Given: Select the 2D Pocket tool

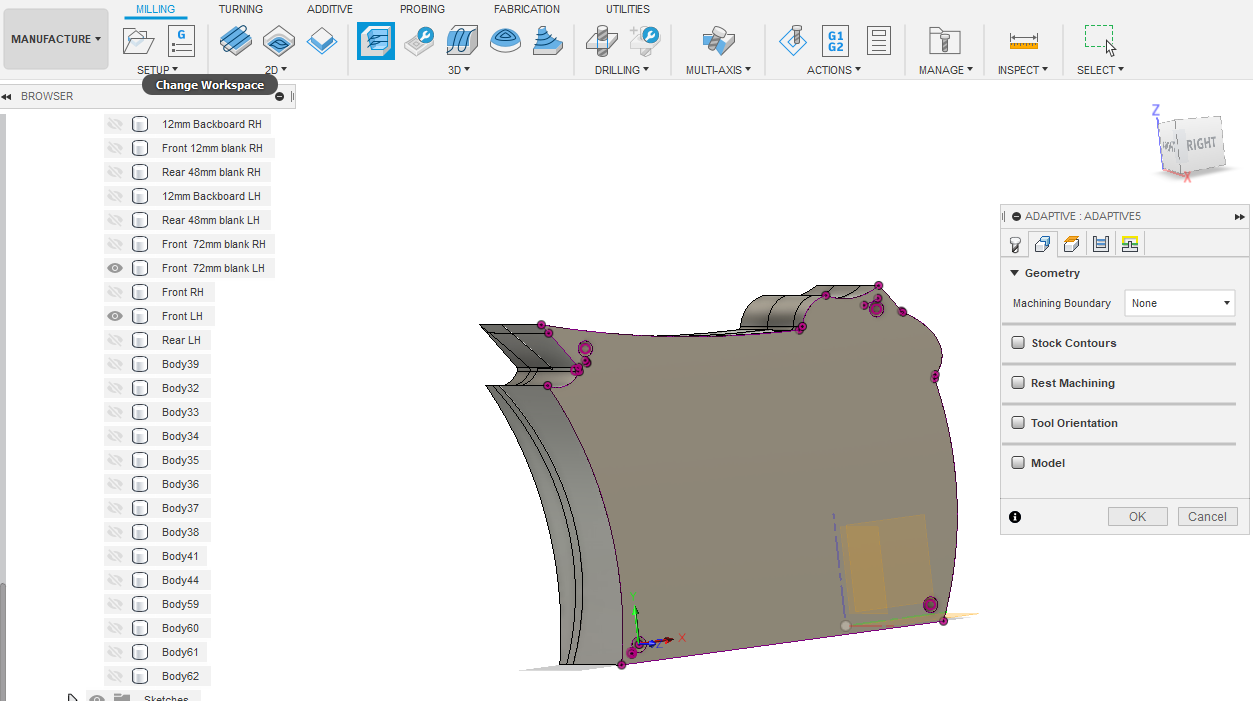Looking at the screenshot, I should click(x=279, y=41).
